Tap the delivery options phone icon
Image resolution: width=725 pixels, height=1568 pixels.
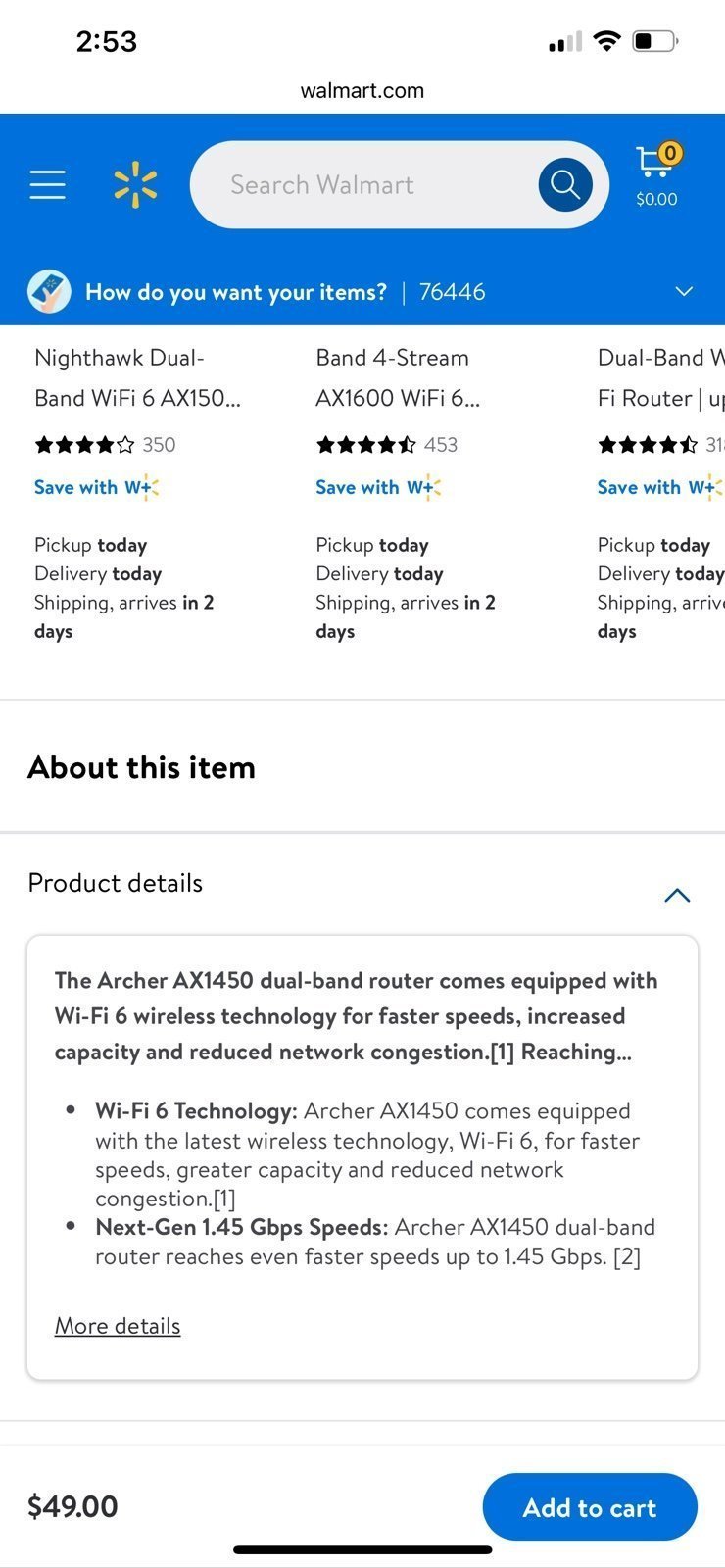coord(49,292)
